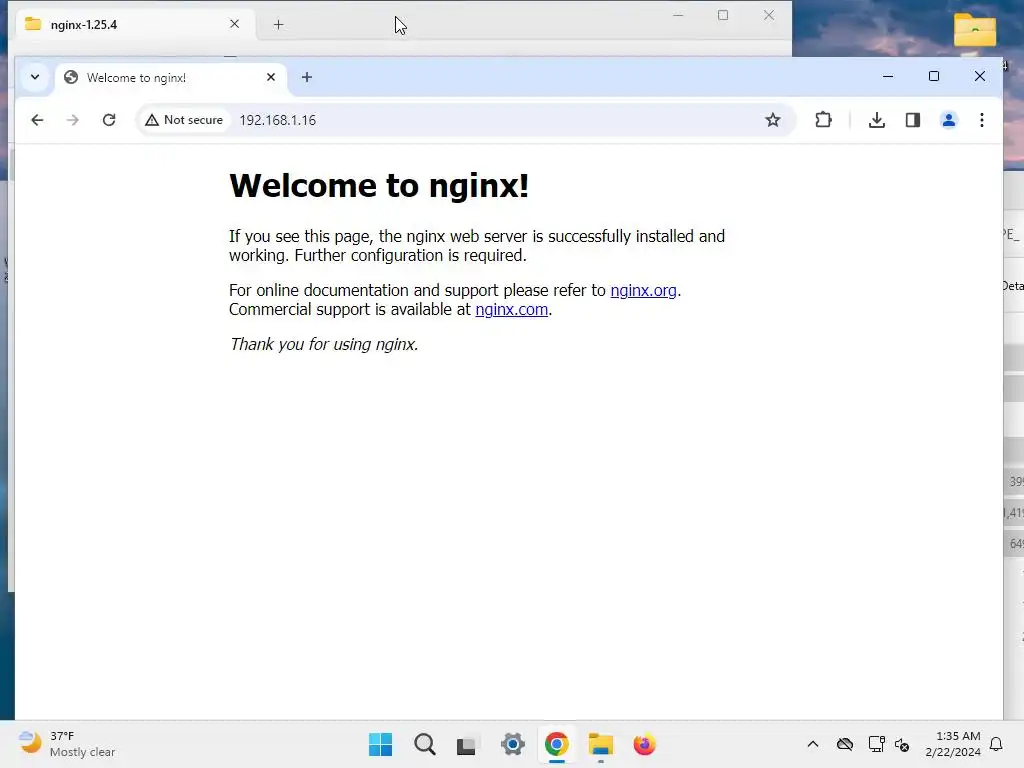
Task: Follow the nginx.com link
Action: coord(511,310)
